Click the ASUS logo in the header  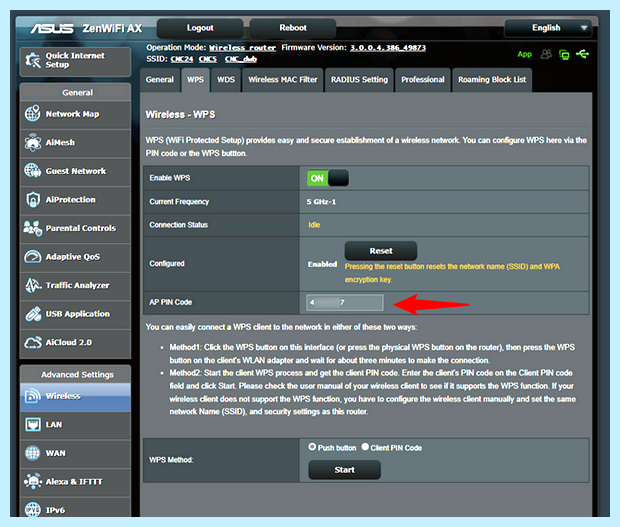[x=52, y=28]
